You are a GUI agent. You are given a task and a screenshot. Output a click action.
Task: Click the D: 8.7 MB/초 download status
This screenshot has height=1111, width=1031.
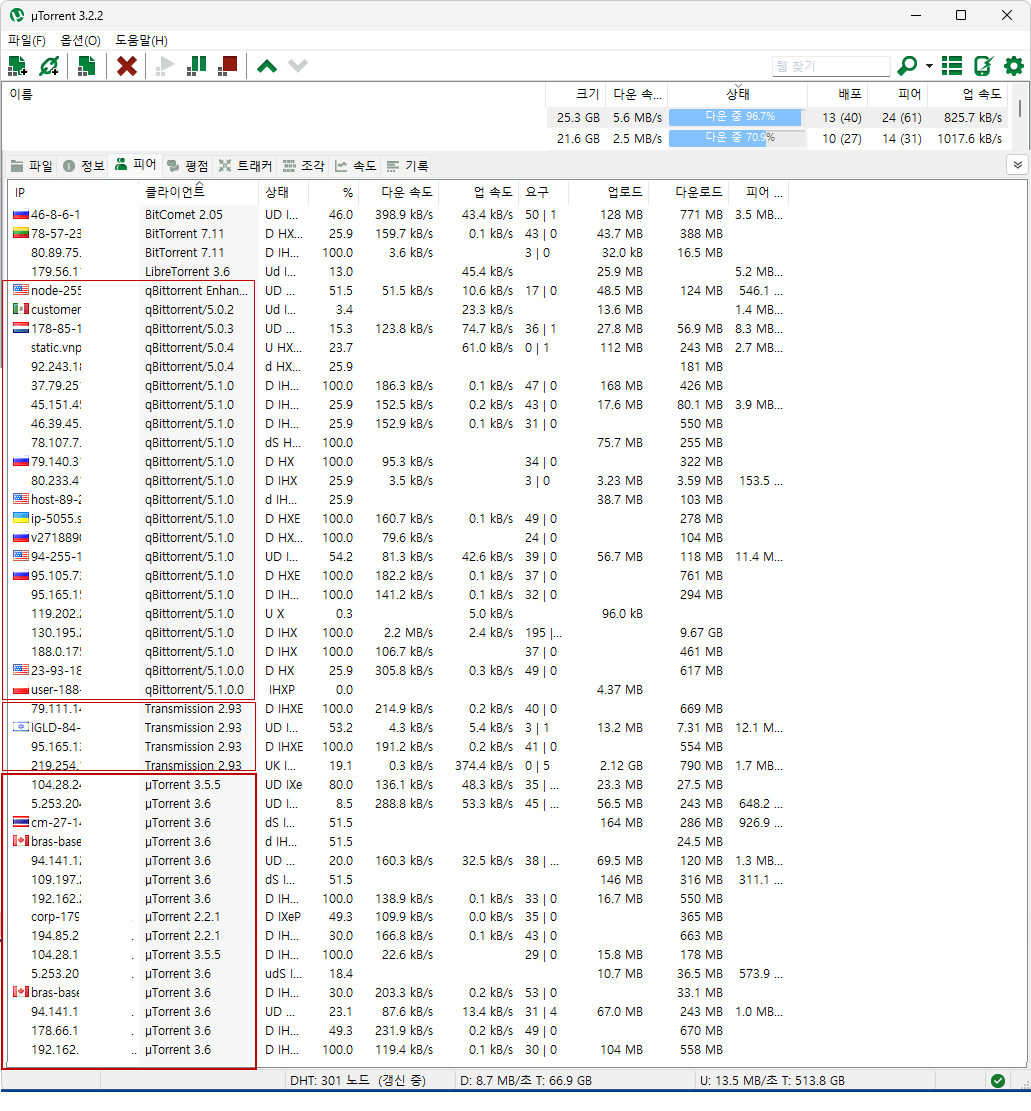(x=526, y=1081)
